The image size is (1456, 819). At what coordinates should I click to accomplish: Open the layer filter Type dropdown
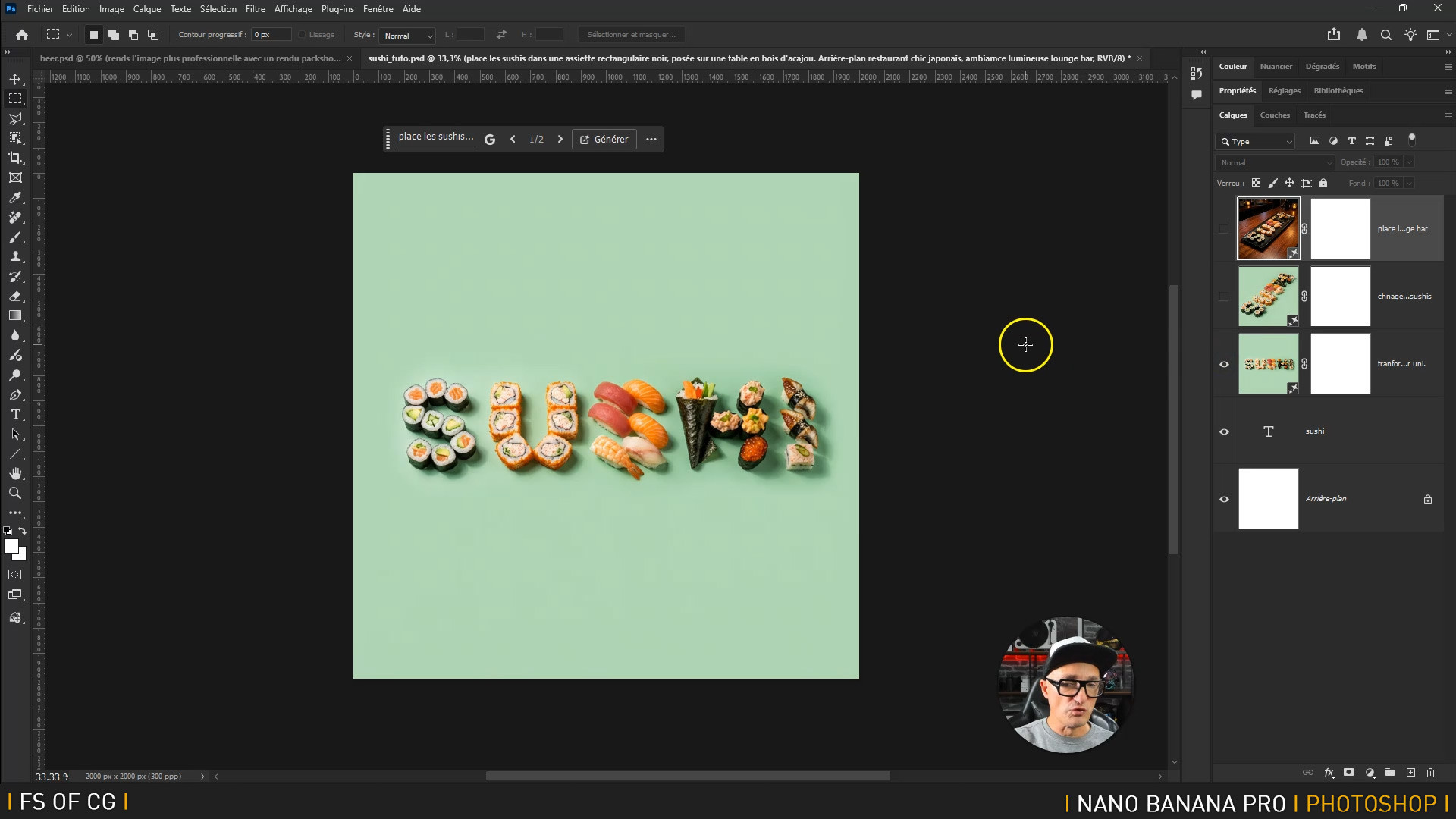pyautogui.click(x=1255, y=142)
